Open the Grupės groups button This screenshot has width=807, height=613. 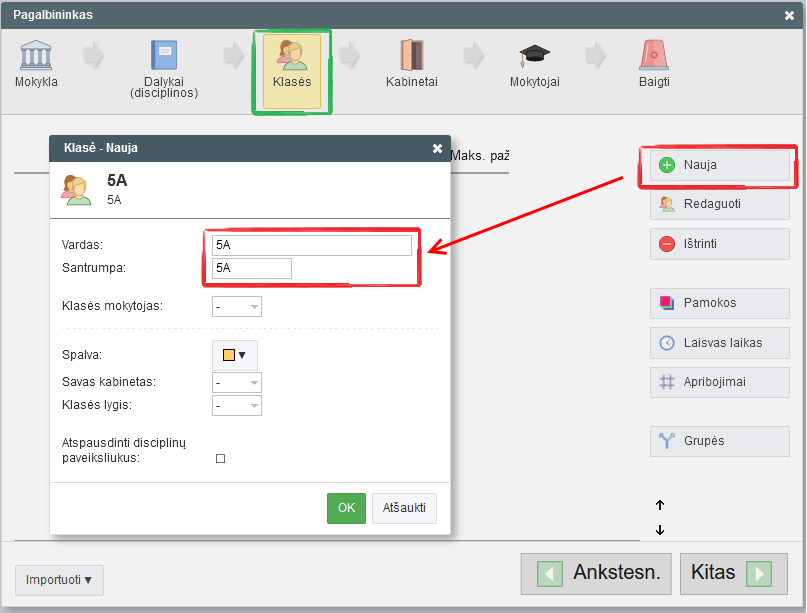pos(719,440)
